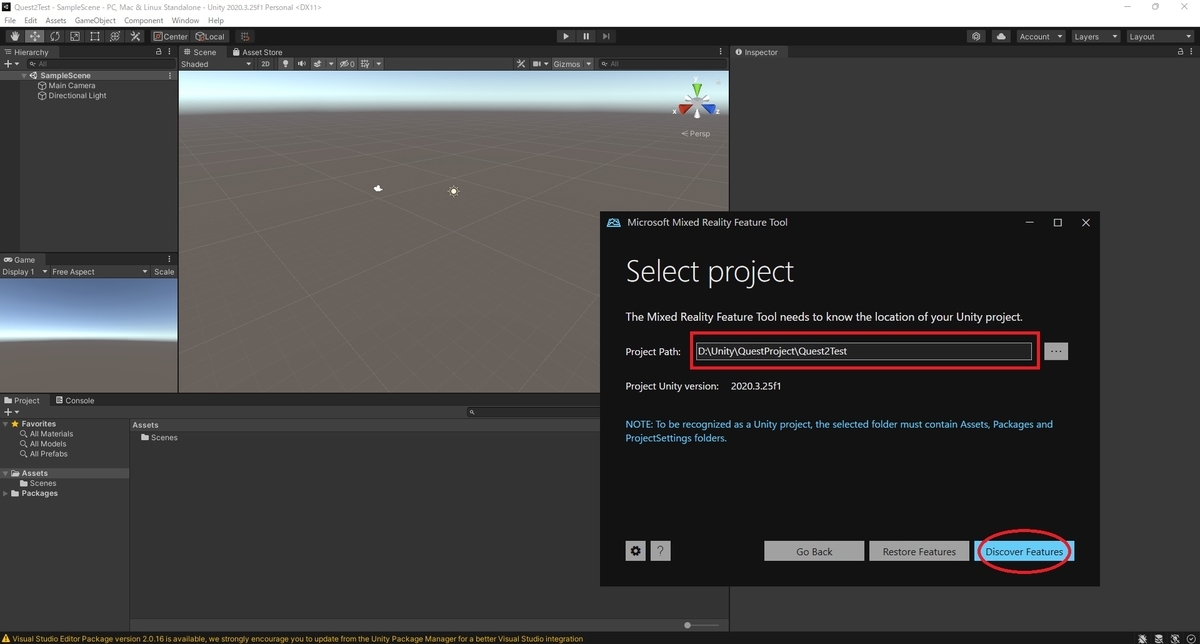Open the Free Aspect dropdown
Viewport: 1200px width, 644px height.
pyautogui.click(x=98, y=272)
